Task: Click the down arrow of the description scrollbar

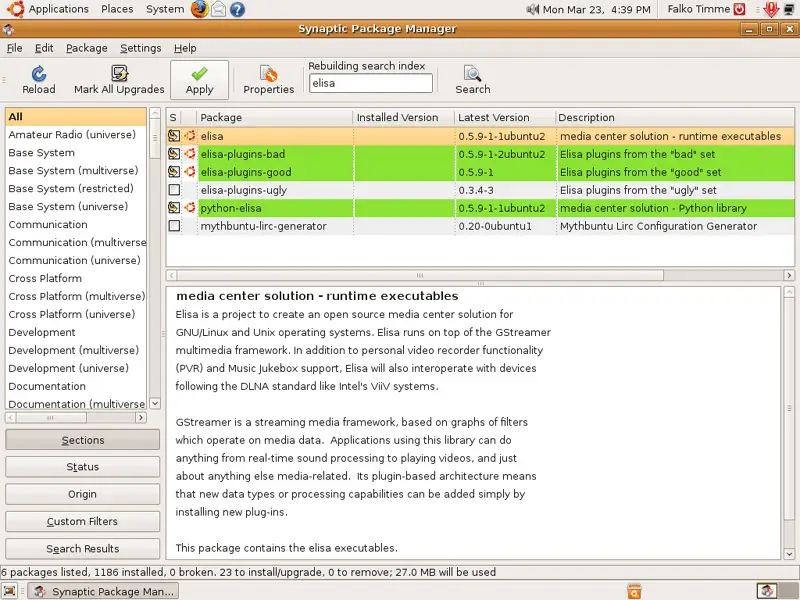Action: point(789,554)
